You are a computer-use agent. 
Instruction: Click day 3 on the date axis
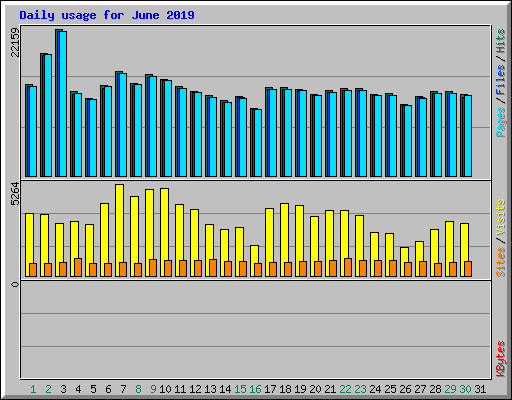tap(63, 389)
